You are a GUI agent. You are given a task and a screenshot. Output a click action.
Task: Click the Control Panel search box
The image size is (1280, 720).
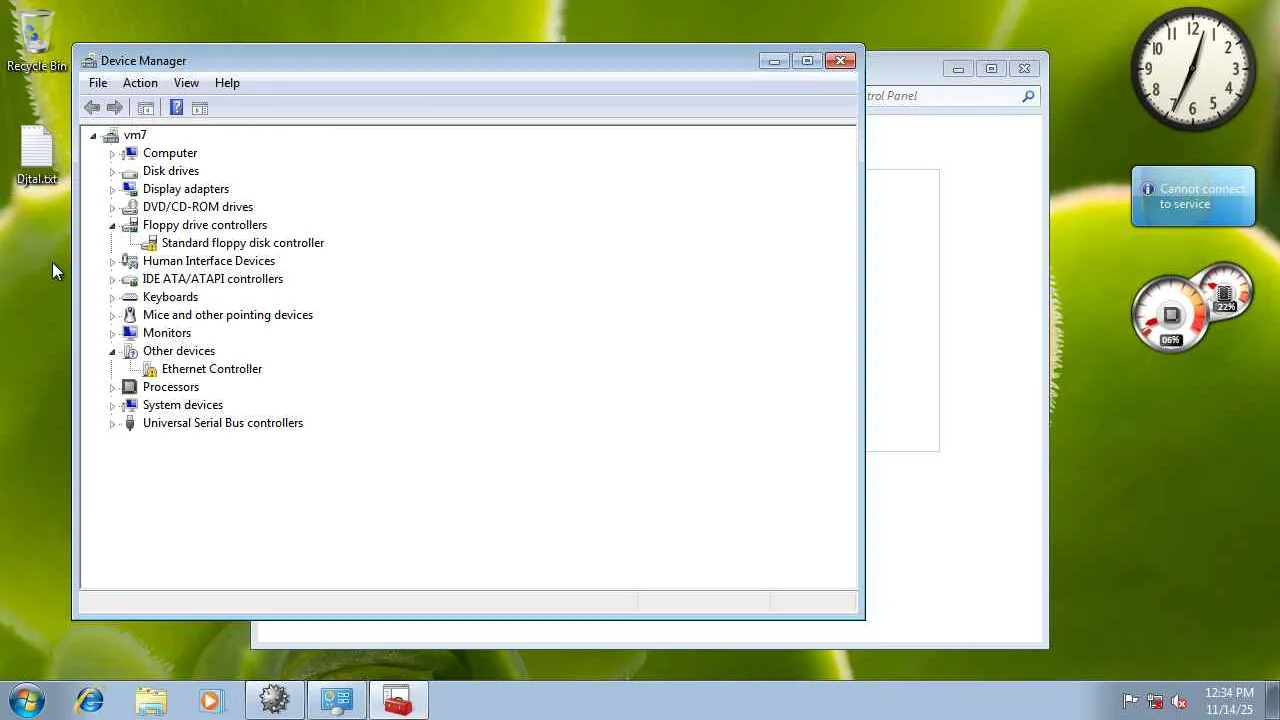(x=953, y=96)
